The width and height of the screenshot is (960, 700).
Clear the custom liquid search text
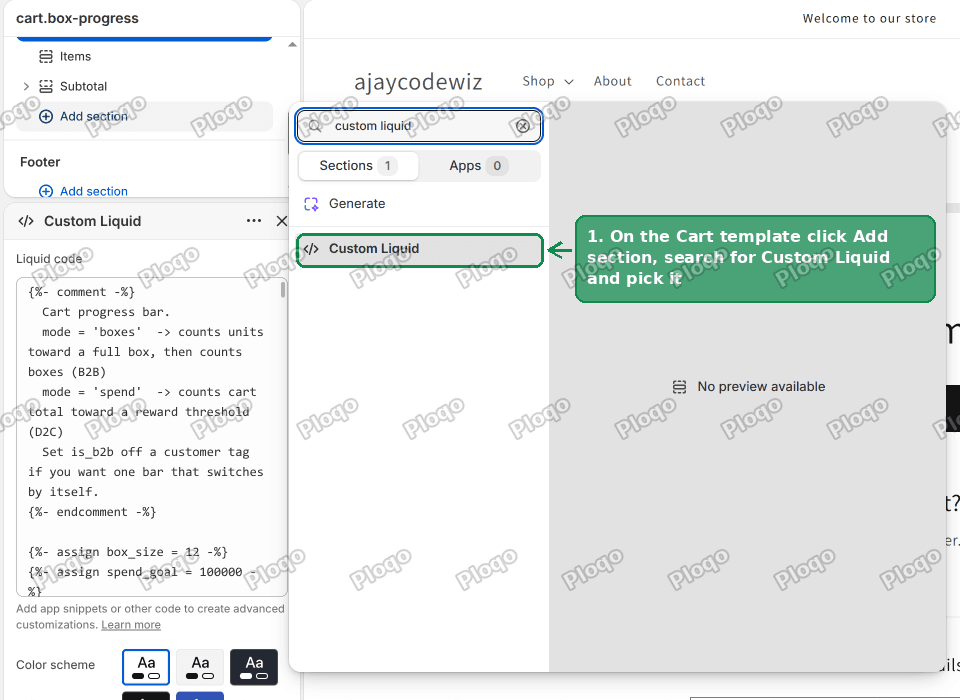tap(523, 126)
